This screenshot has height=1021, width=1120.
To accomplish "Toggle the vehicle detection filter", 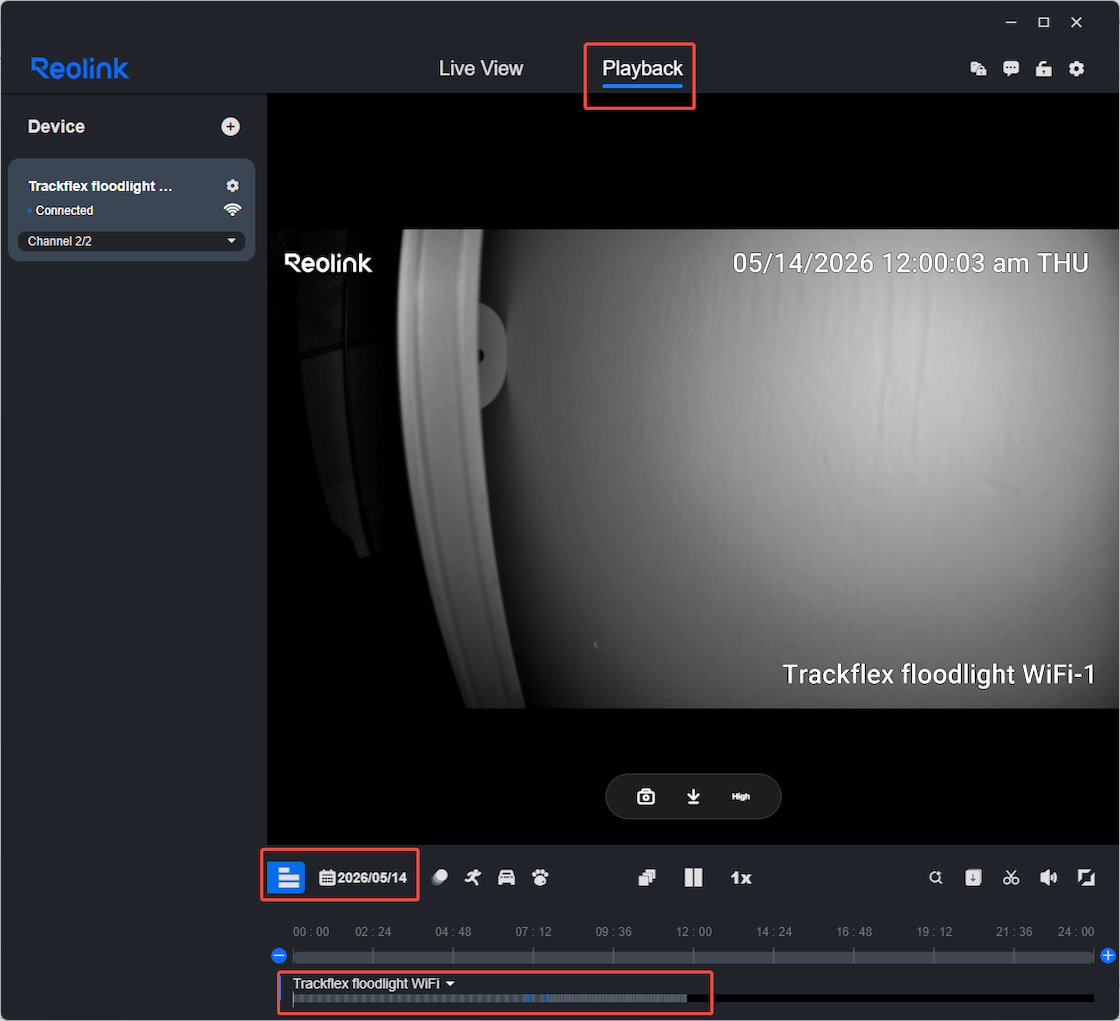I will 506,877.
